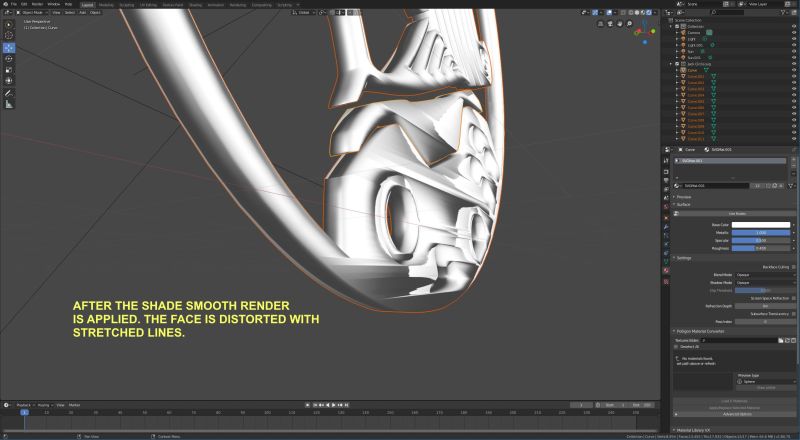Click the play animation button

coord(334,405)
